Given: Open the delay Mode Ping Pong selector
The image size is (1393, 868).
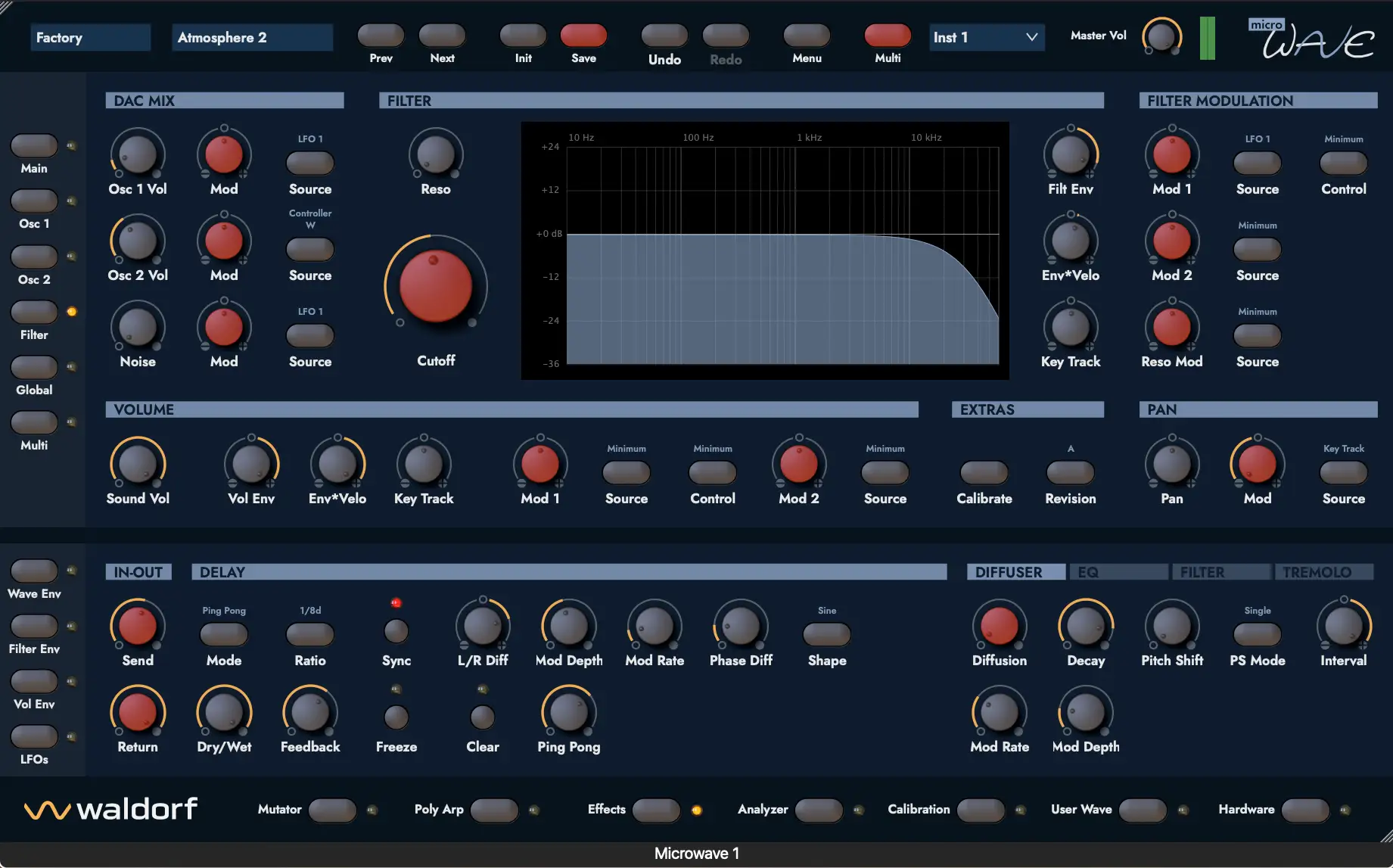Looking at the screenshot, I should [x=224, y=634].
